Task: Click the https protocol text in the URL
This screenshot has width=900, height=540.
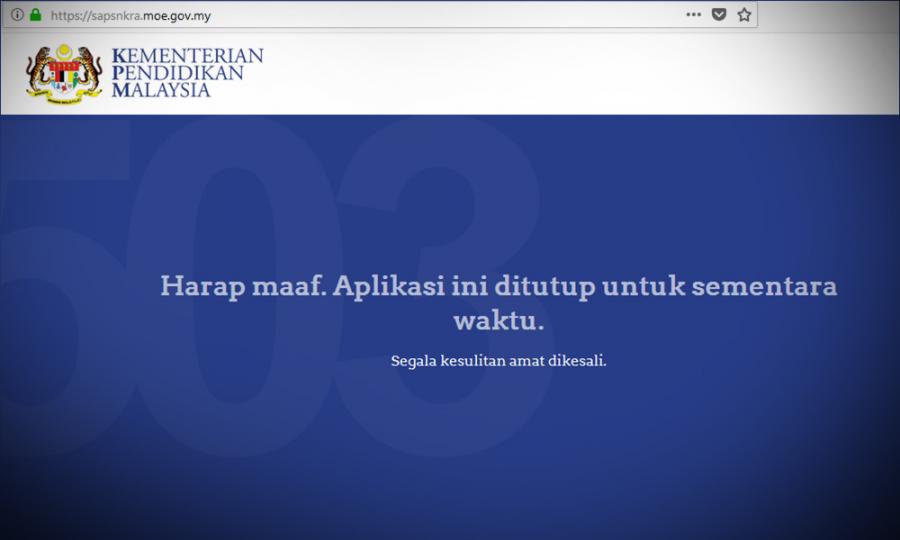Action: pos(66,16)
